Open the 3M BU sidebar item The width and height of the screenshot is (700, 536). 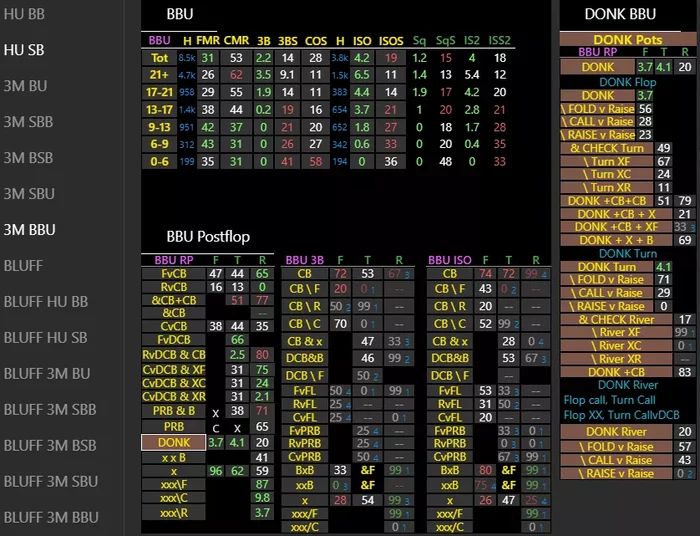(x=25, y=86)
